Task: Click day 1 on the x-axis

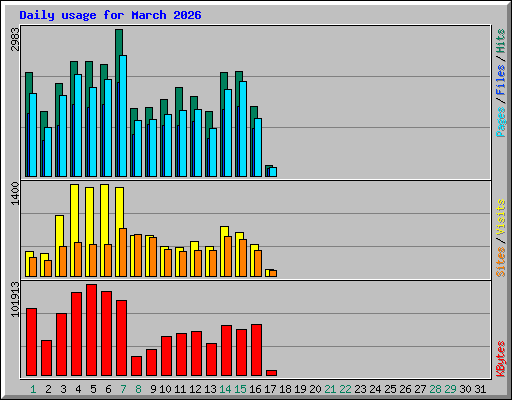Action: point(33,389)
